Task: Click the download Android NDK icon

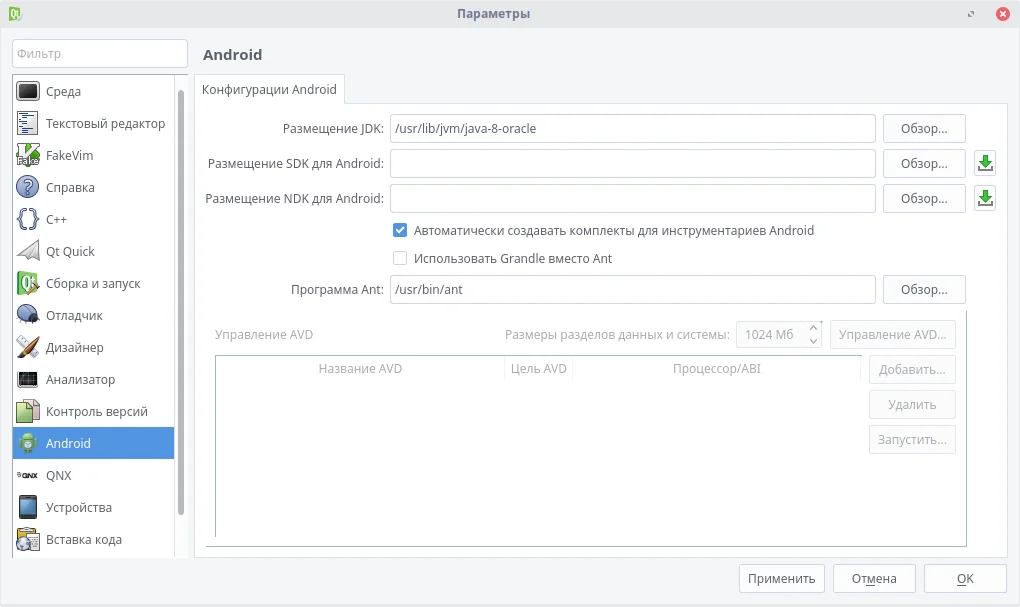Action: pos(985,199)
